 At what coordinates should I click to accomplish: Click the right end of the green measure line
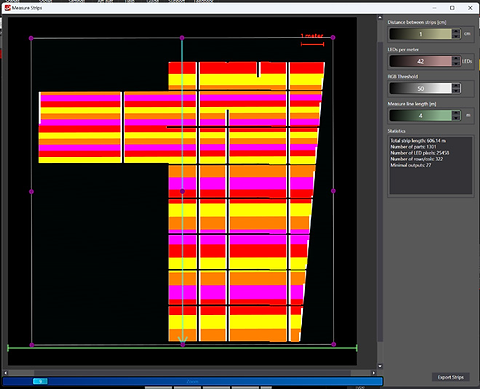357,348
